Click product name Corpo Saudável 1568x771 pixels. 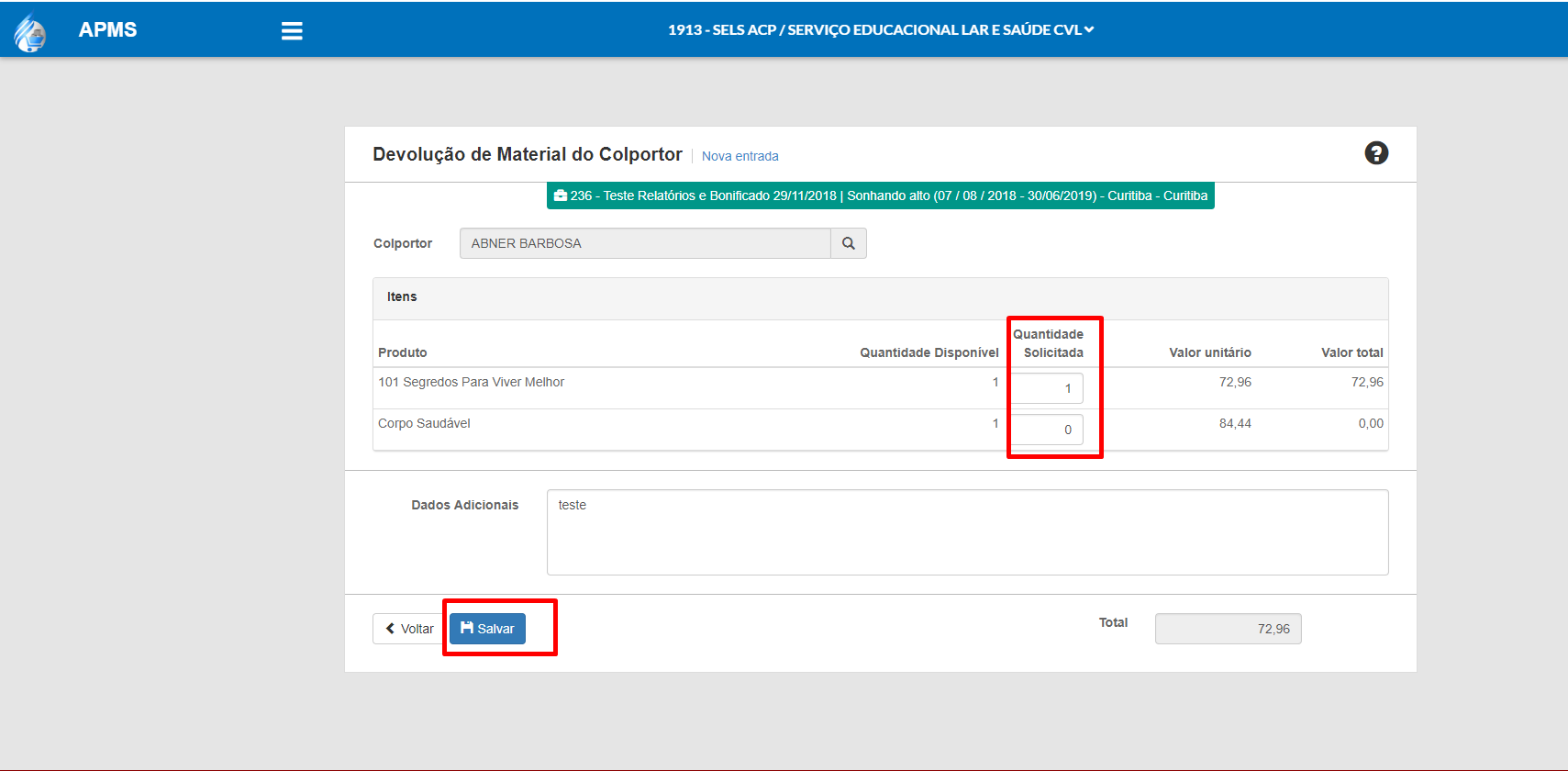(x=424, y=423)
